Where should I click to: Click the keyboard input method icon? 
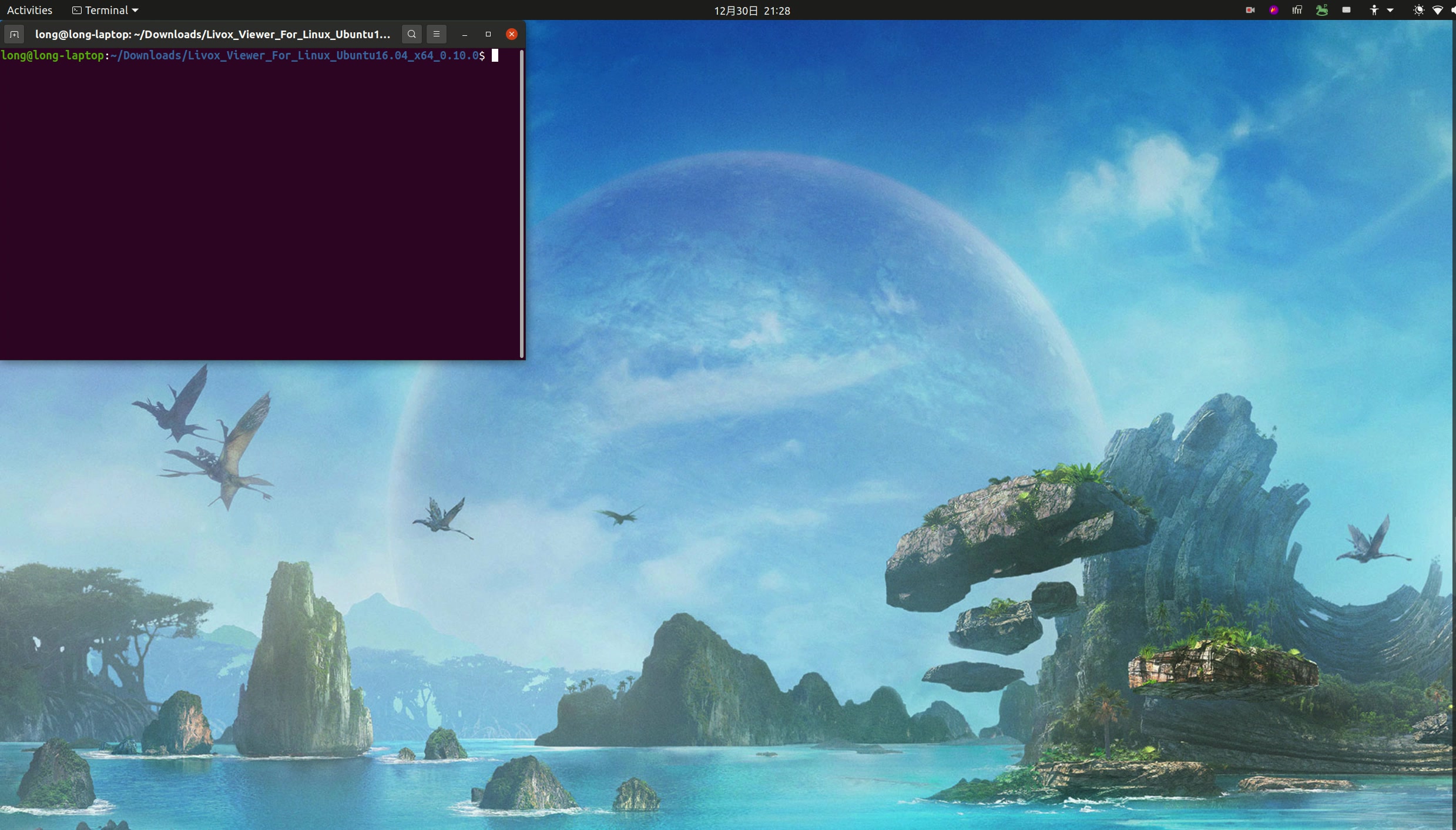(1346, 10)
